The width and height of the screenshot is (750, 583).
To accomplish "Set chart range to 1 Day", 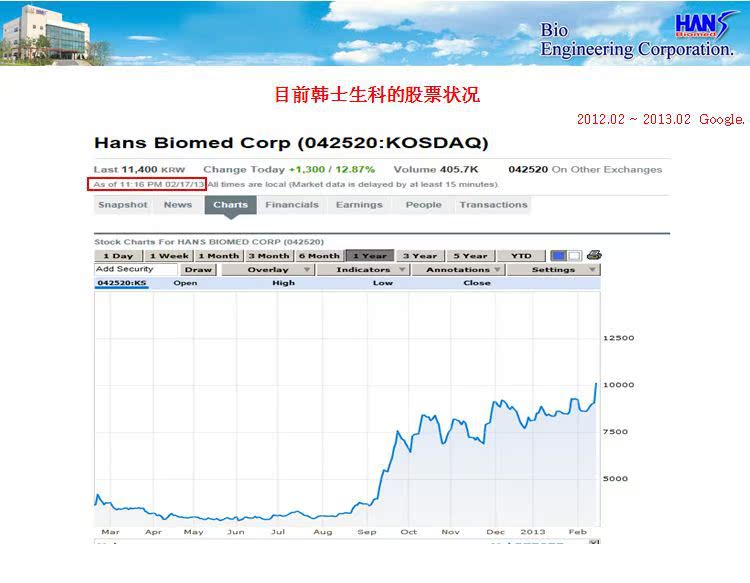I will (119, 256).
